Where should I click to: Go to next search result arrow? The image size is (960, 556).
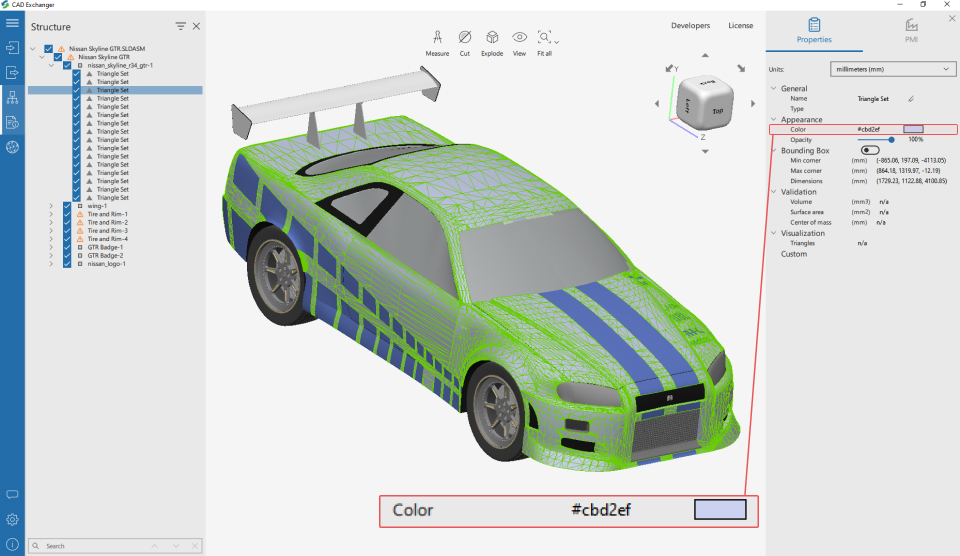pyautogui.click(x=176, y=546)
